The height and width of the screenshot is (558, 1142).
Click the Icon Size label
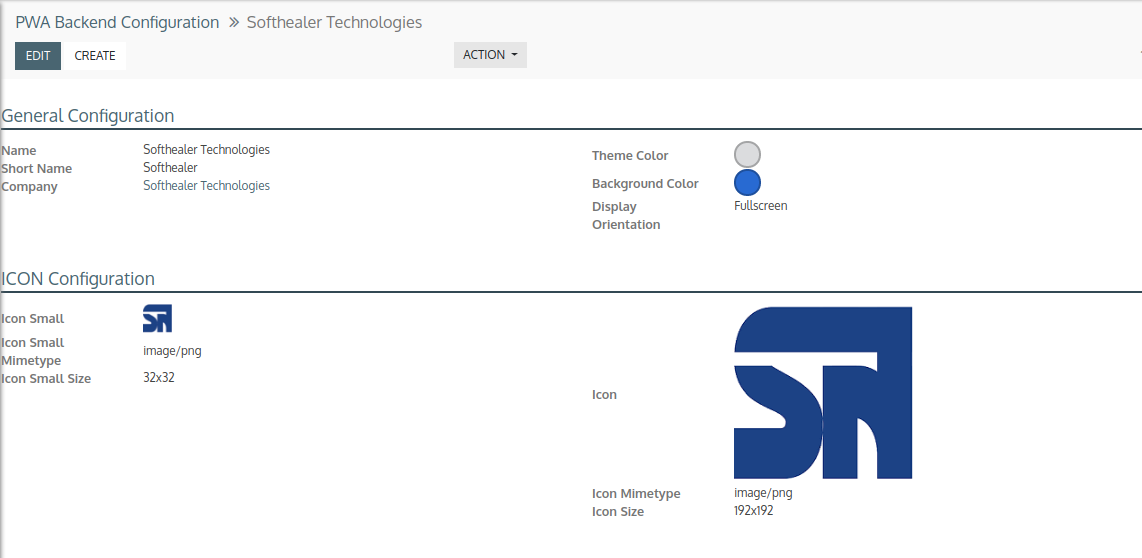(x=618, y=511)
